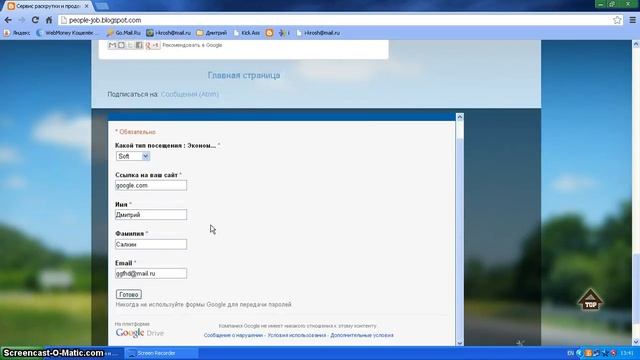Screen dimensions: 640x360
Task: Share the post to Twitter icon
Action: point(130,45)
